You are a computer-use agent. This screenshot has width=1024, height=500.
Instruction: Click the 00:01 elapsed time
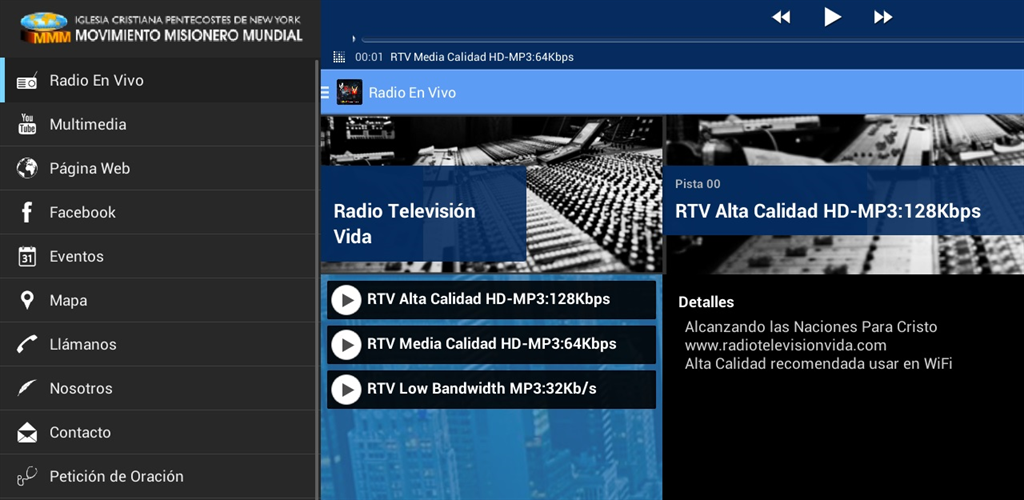click(369, 57)
